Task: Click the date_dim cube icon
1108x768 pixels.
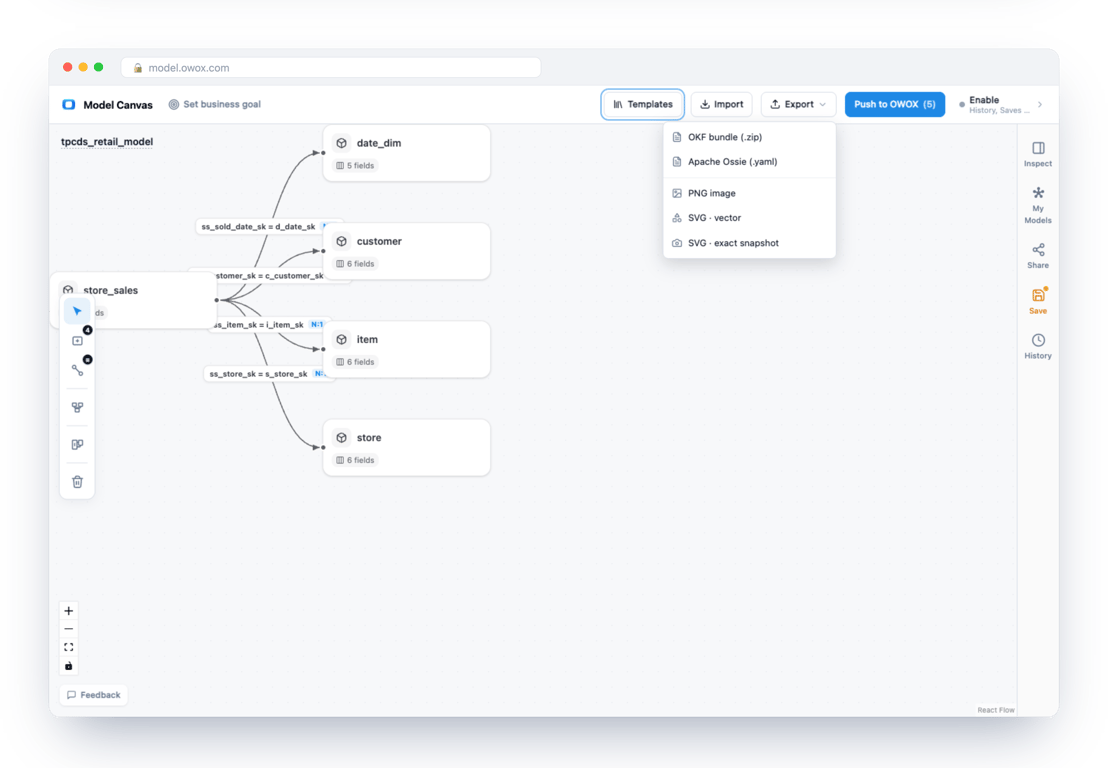Action: click(341, 143)
